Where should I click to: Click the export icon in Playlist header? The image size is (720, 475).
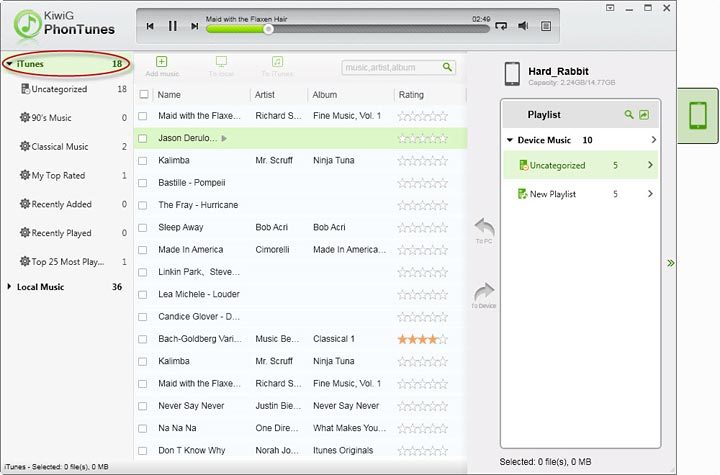(x=644, y=114)
